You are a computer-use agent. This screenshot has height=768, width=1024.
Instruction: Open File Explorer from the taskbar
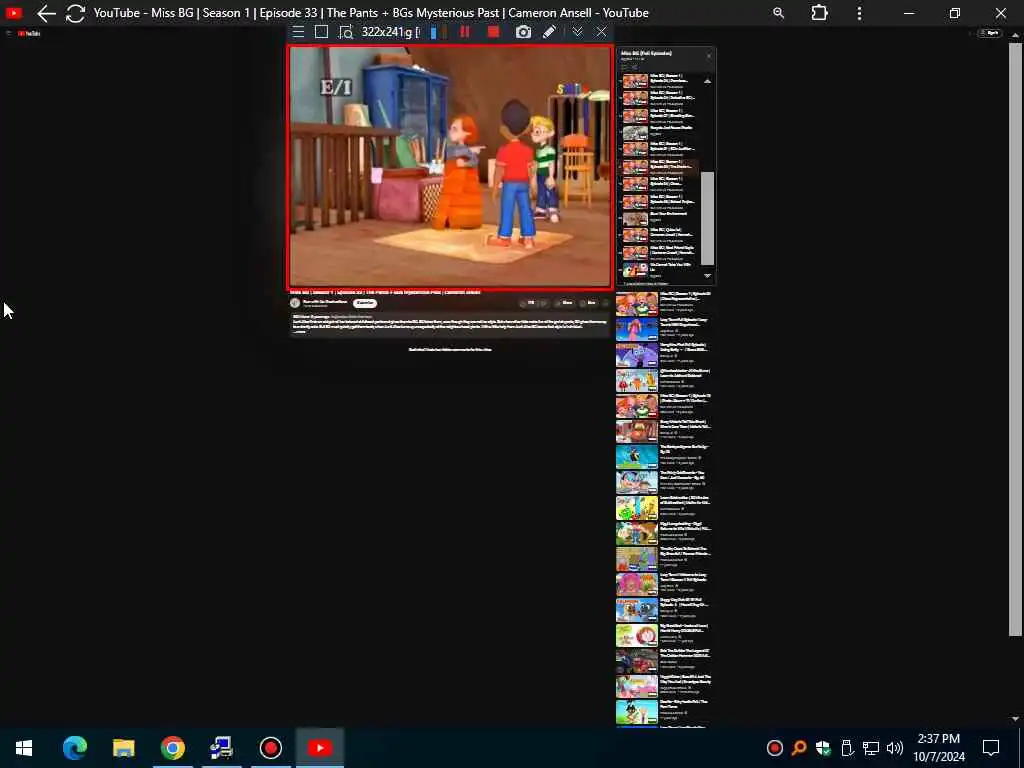(x=123, y=748)
